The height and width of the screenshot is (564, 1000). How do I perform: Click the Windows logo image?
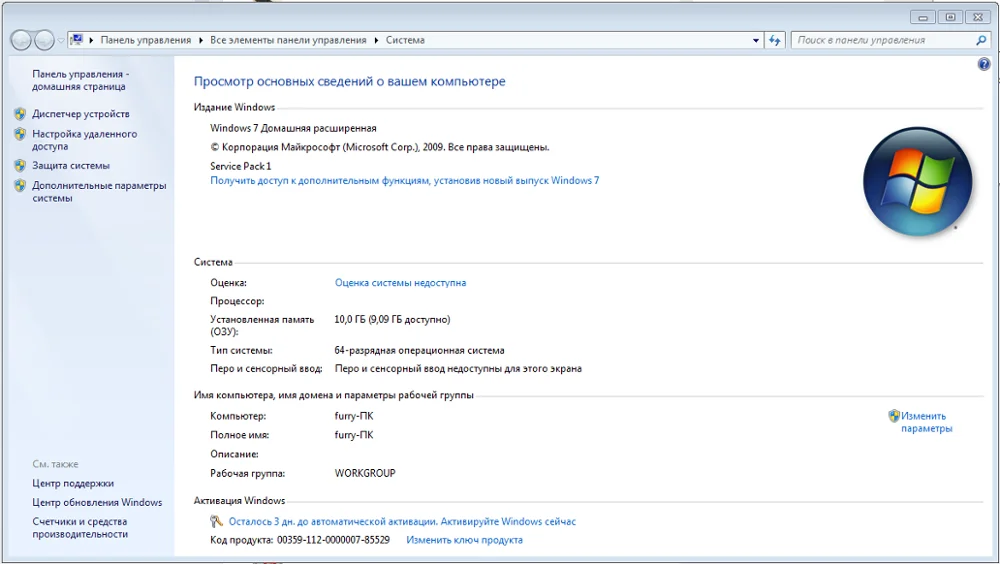pos(917,181)
